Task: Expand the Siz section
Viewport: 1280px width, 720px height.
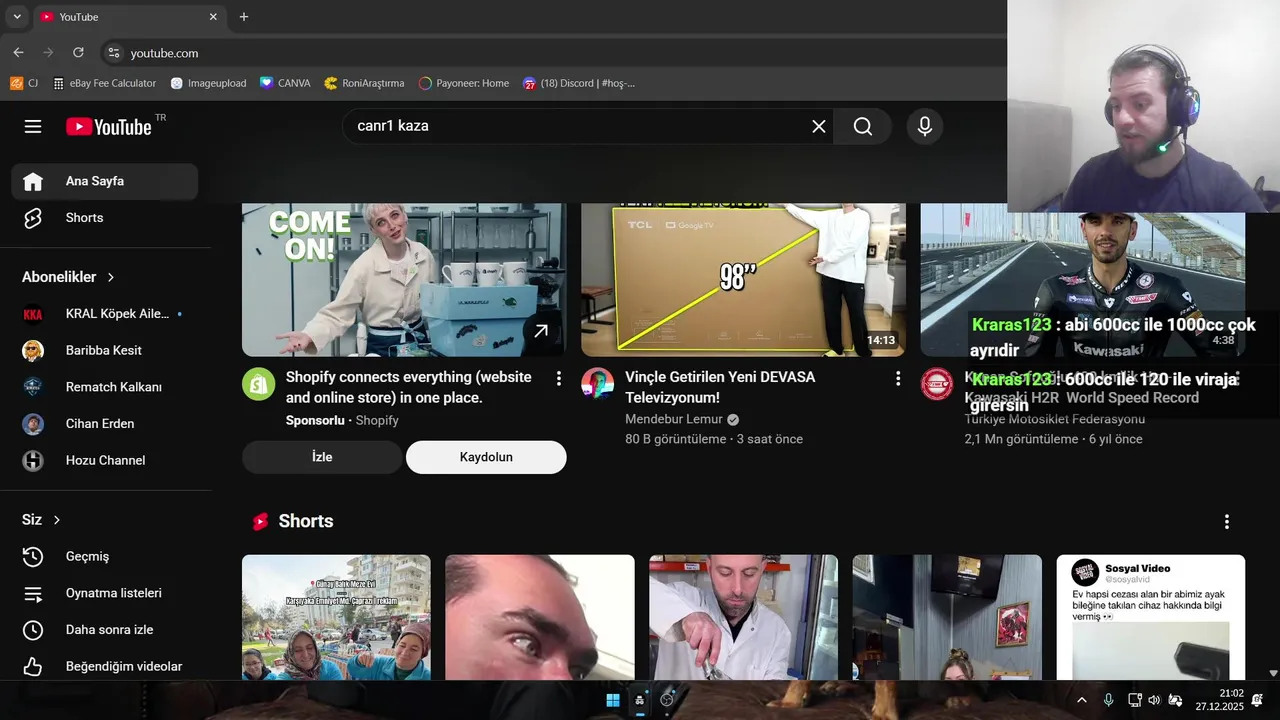Action: (42, 520)
